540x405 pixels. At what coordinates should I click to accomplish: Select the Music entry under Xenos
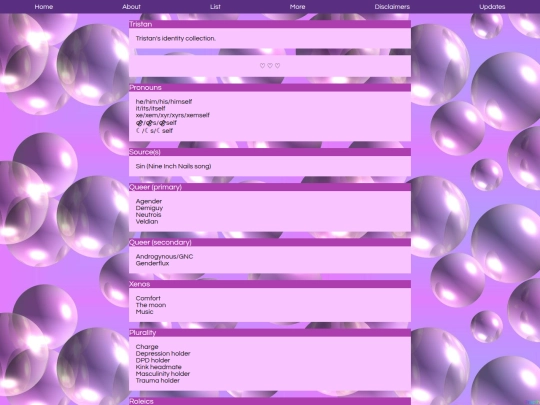(144, 312)
